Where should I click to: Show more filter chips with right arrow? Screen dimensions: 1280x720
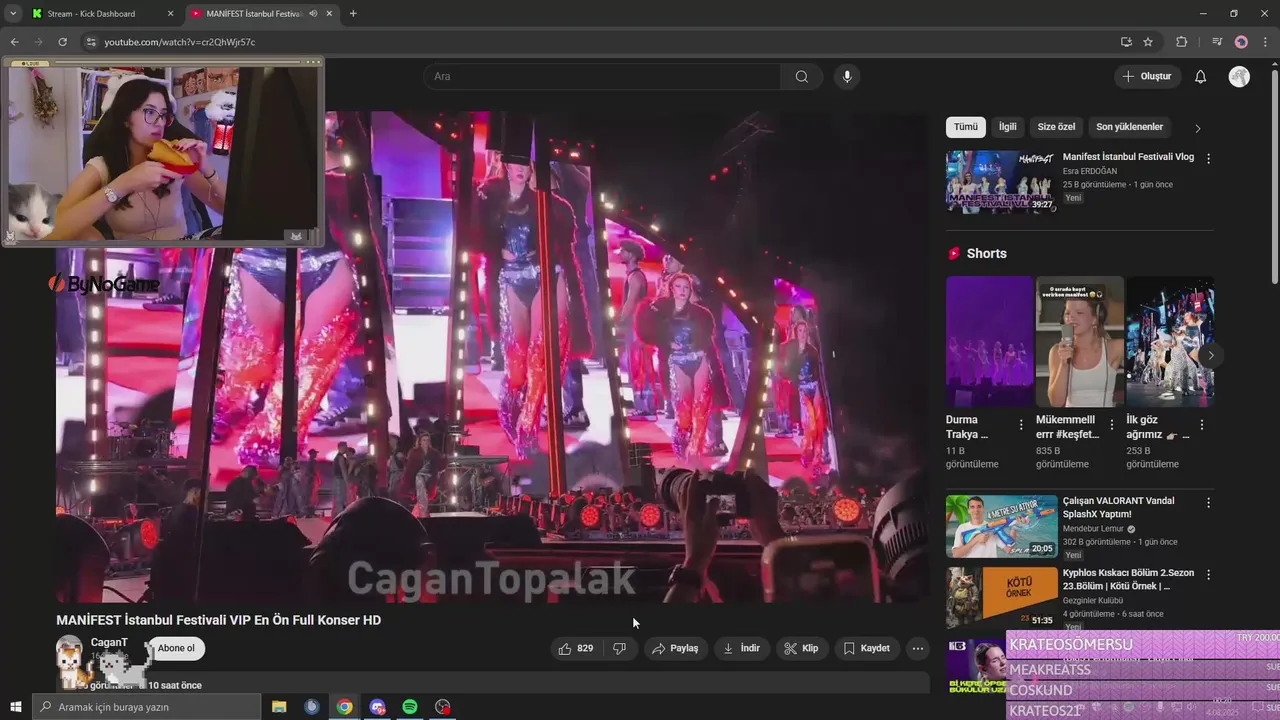[x=1197, y=128]
